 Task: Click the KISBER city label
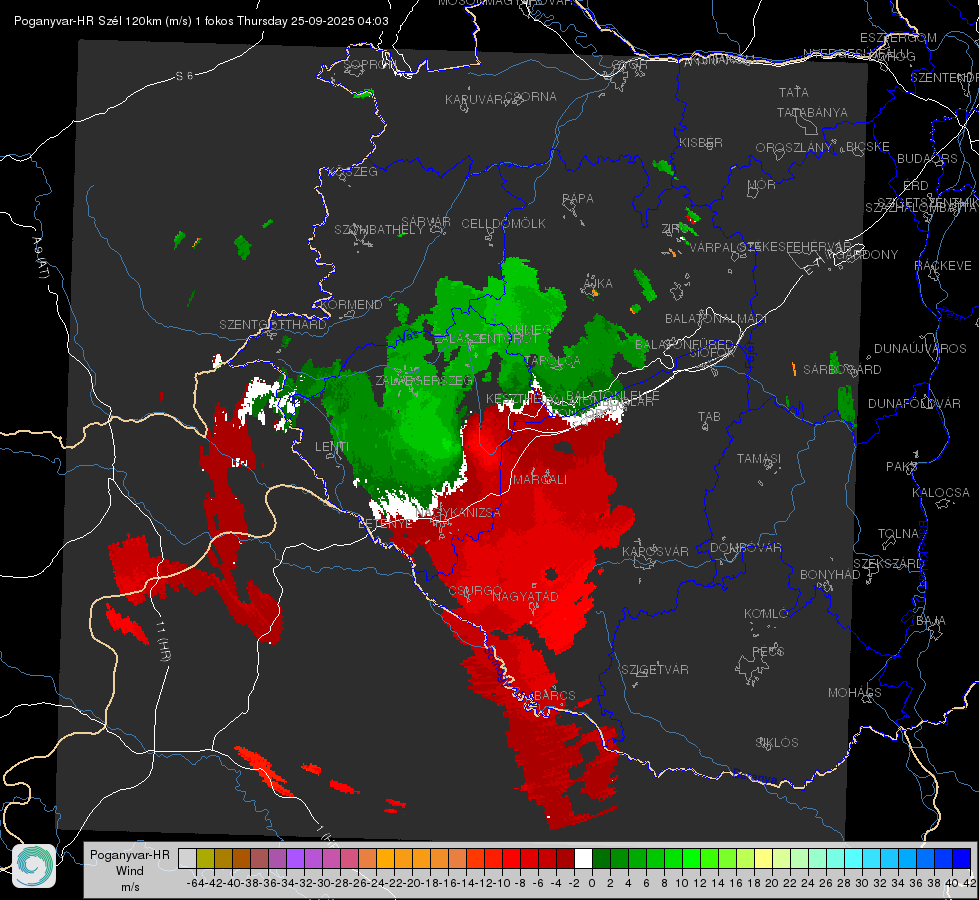pos(701,143)
